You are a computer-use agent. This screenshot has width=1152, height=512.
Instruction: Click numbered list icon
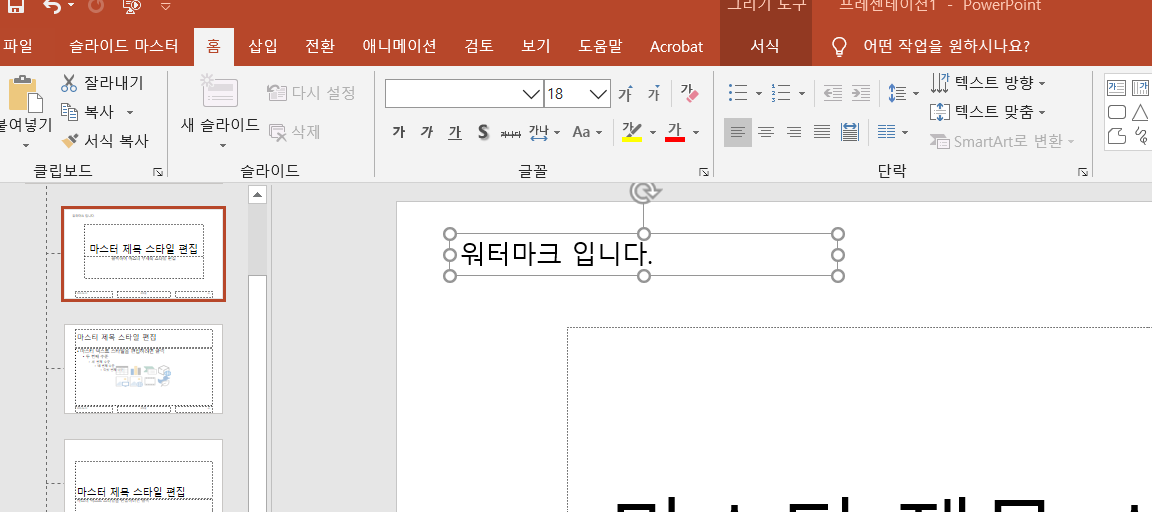coord(781,93)
